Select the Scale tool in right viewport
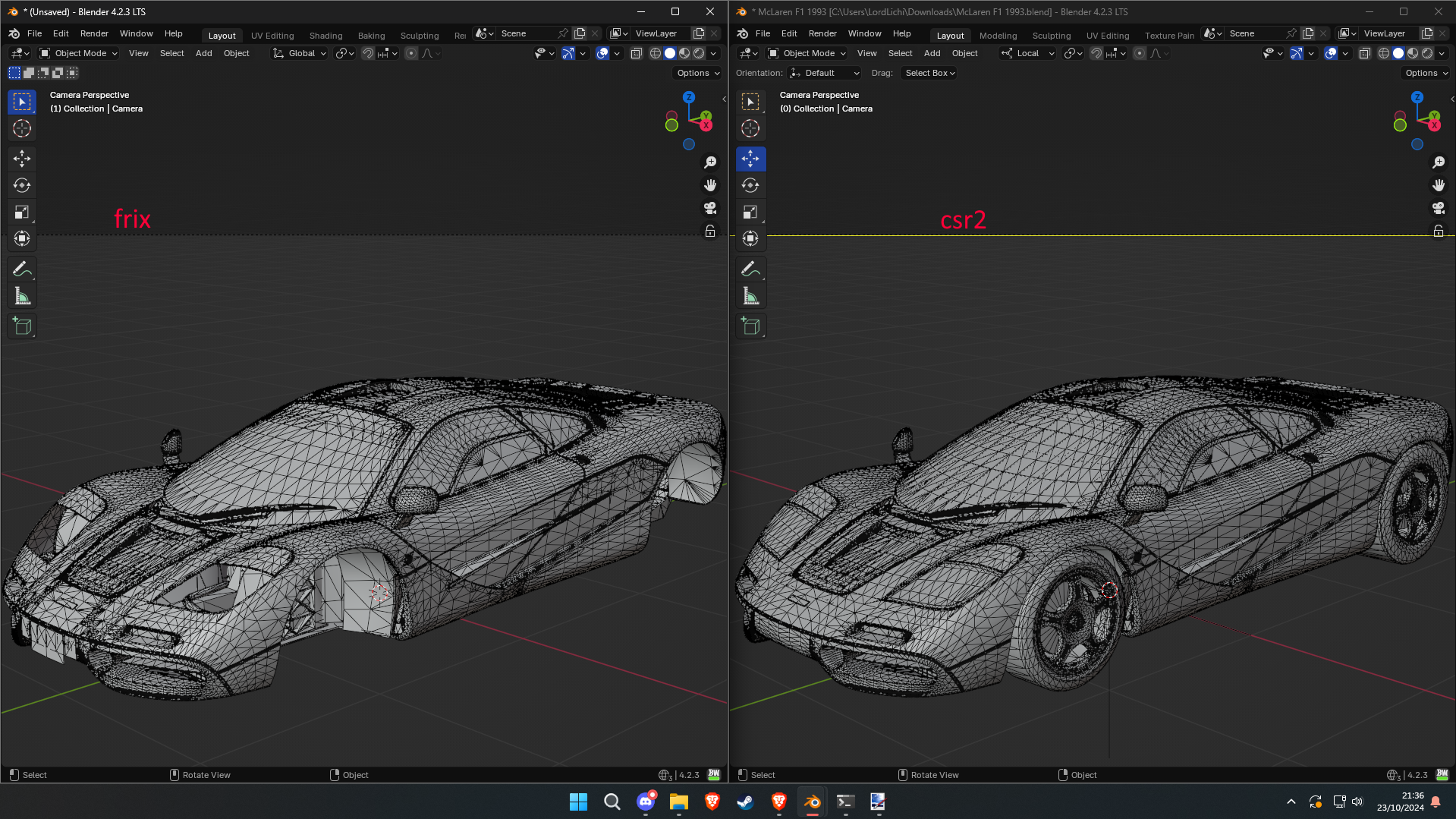The image size is (1456, 819). click(x=750, y=212)
